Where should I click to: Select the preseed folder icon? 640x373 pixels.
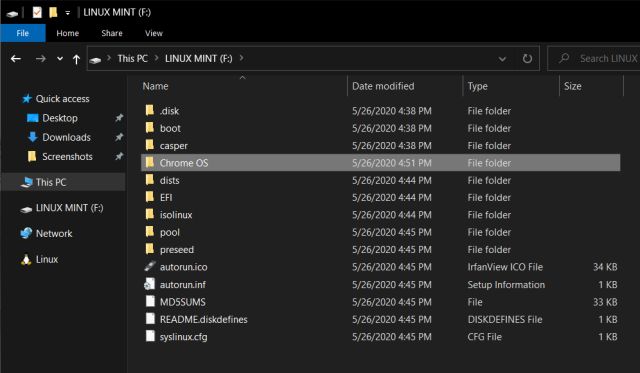pos(150,249)
